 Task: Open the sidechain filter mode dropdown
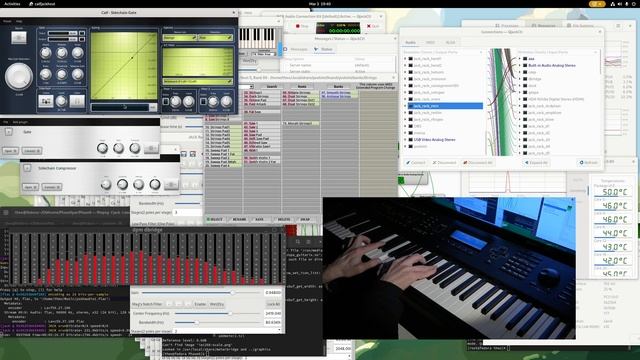coord(198,81)
